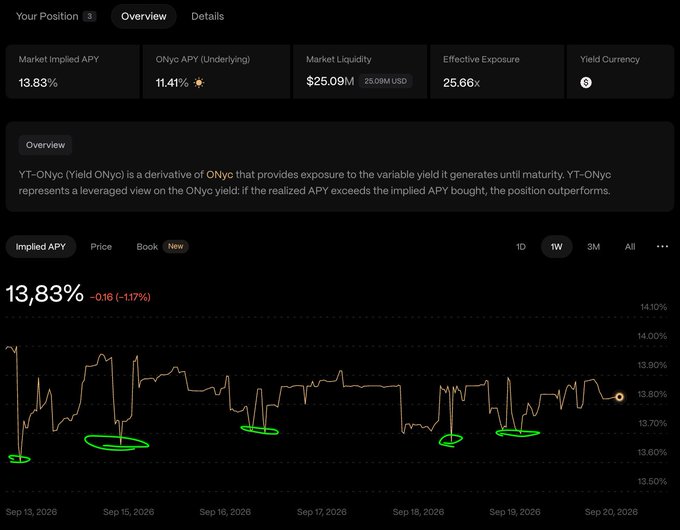Viewport: 680px width, 530px height.
Task: Set chart range to 1W
Action: click(556, 247)
